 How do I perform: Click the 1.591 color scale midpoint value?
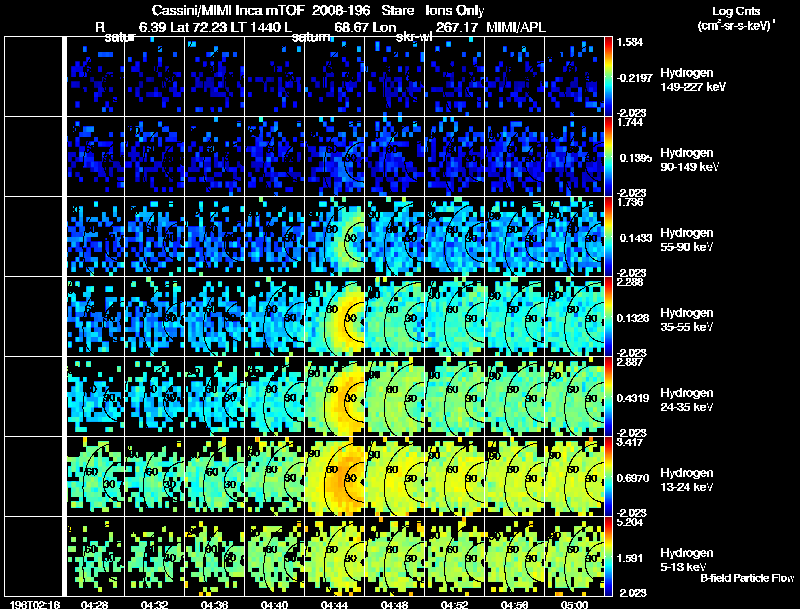coord(630,558)
